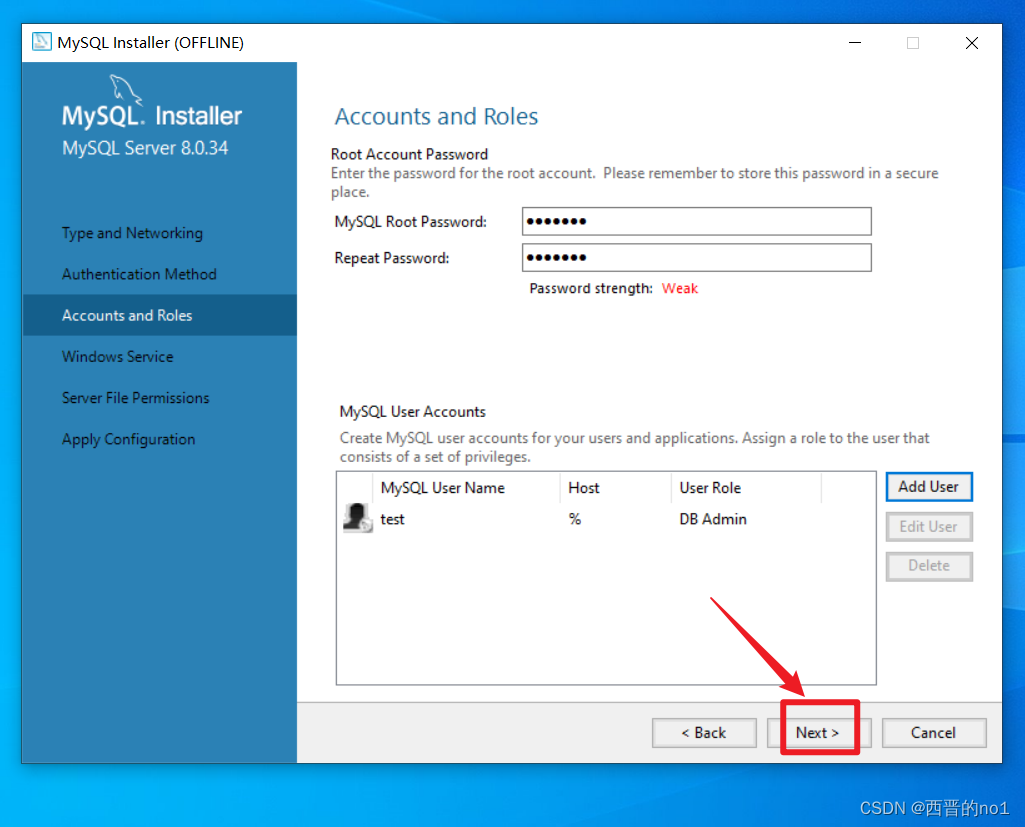Sort by MySQL User Name column header
The width and height of the screenshot is (1025, 827).
coord(466,488)
